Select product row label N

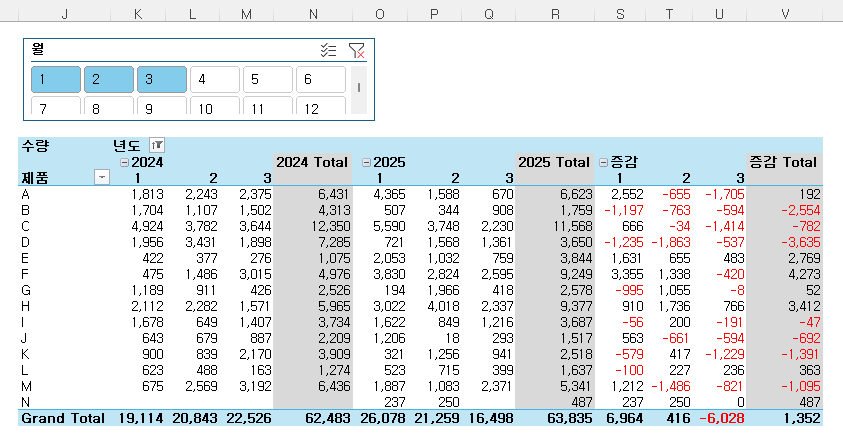click(x=25, y=402)
